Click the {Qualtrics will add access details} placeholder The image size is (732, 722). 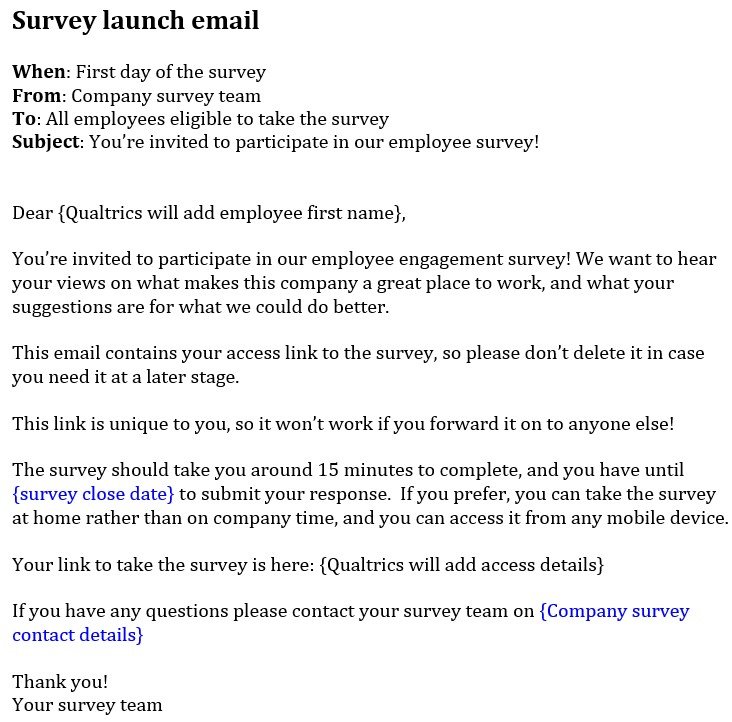461,565
